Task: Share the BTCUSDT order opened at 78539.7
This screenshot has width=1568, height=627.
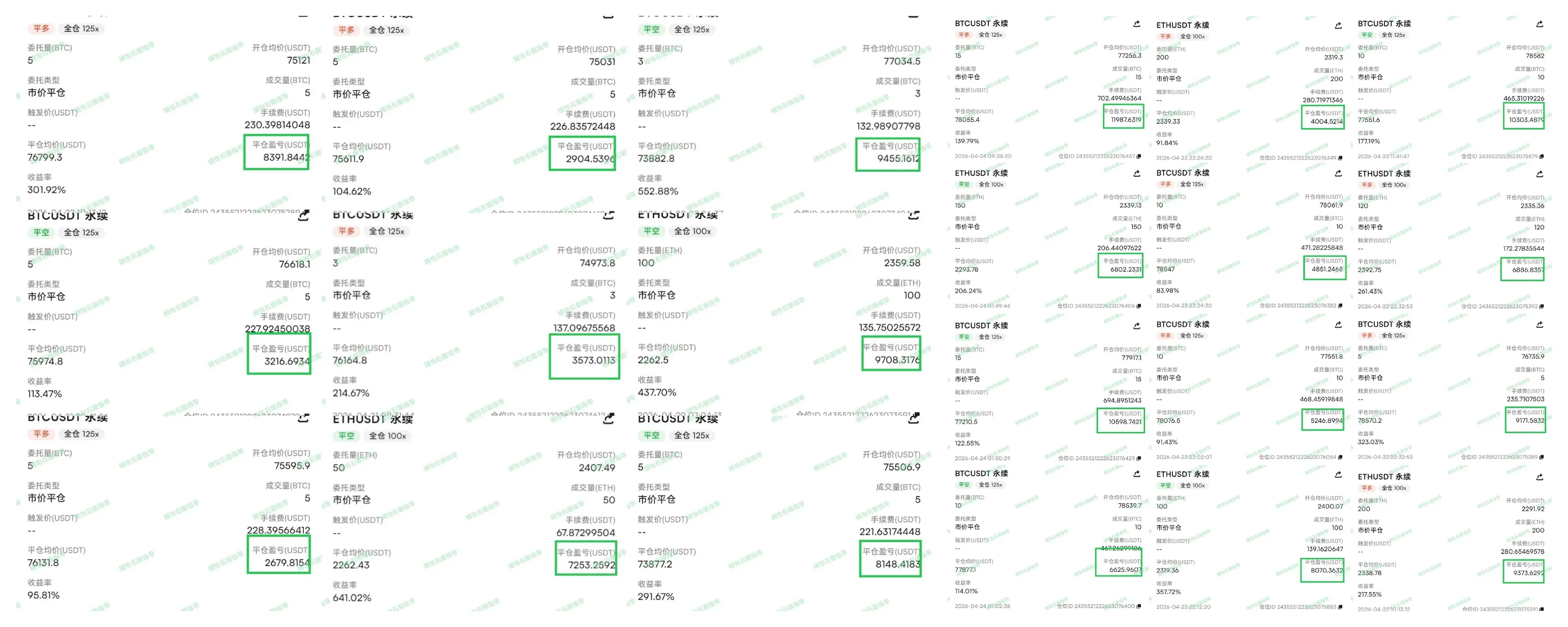Action: tap(1137, 474)
